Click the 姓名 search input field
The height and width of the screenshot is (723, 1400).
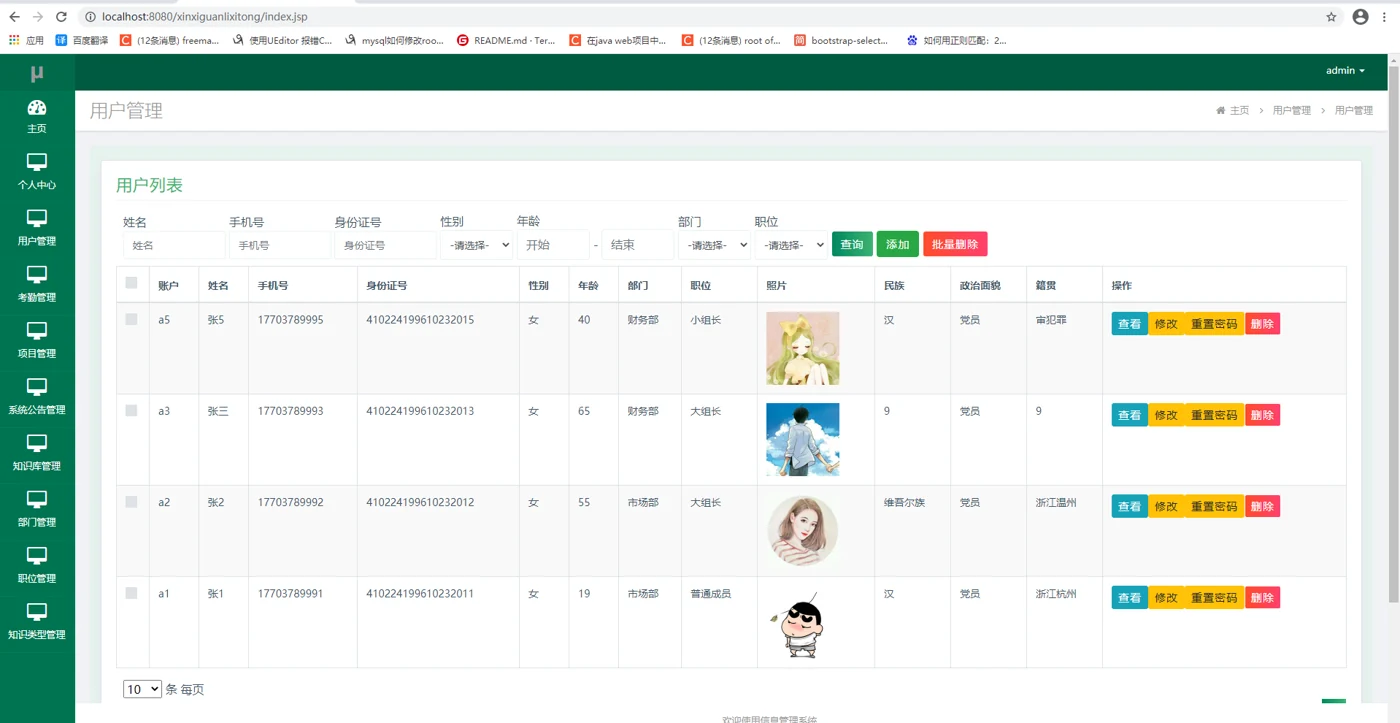tap(174, 245)
